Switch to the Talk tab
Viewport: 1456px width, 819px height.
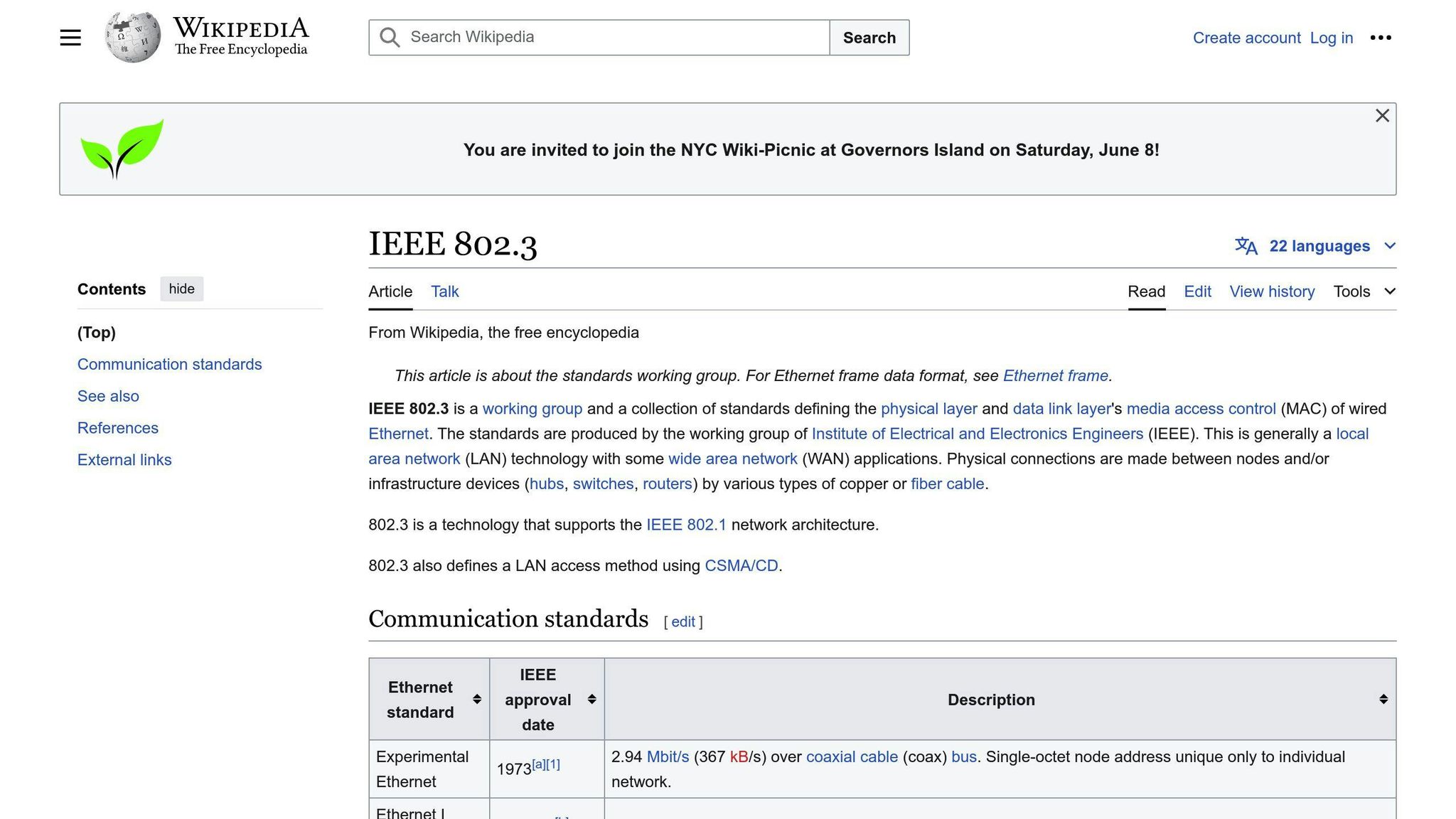coord(444,291)
